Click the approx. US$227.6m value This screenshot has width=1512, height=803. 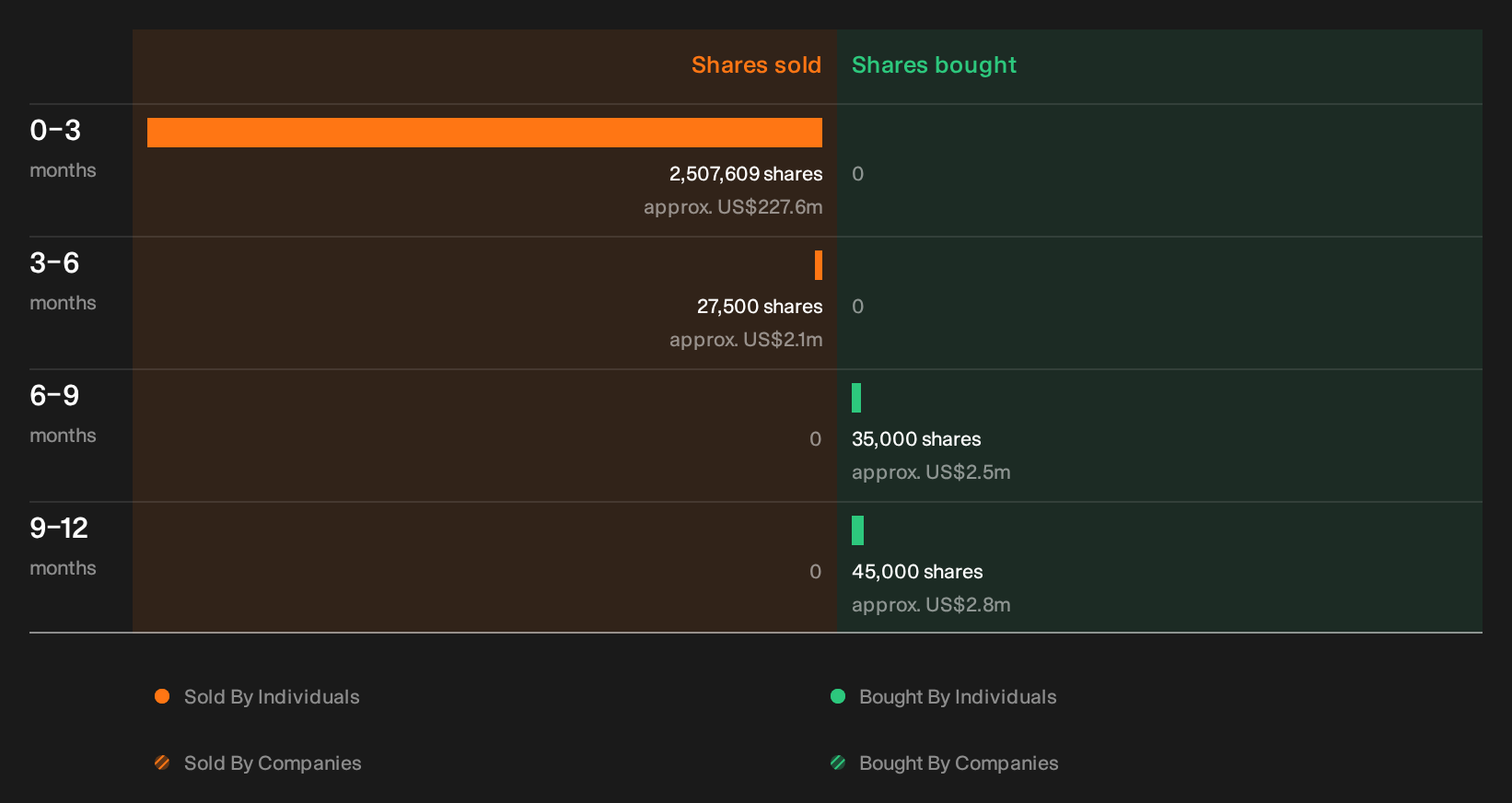pyautogui.click(x=733, y=207)
